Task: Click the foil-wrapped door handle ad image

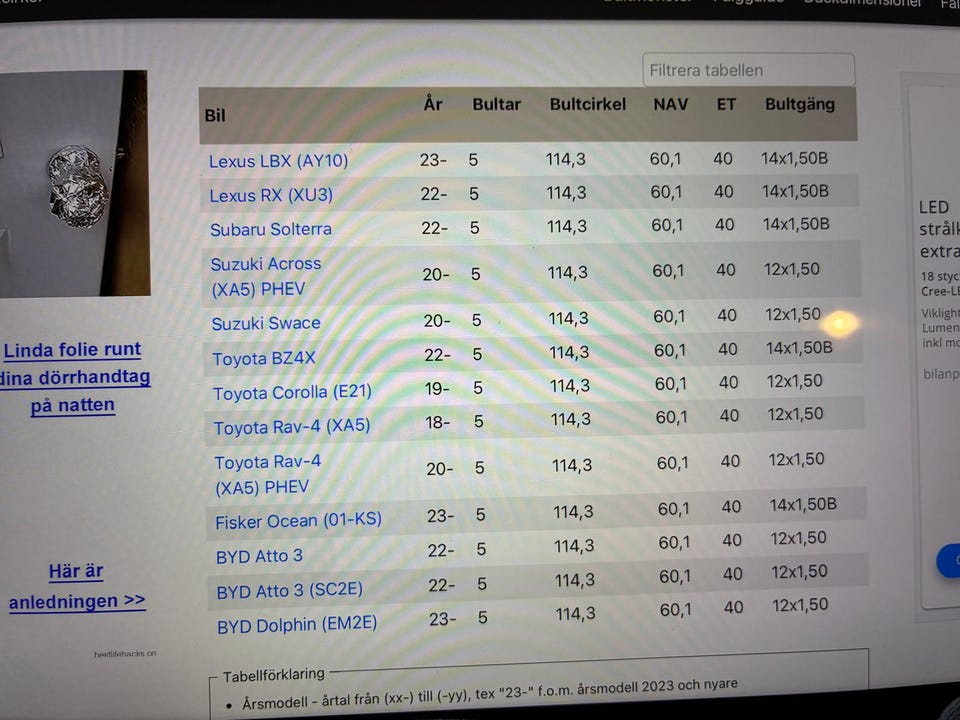Action: pos(75,183)
